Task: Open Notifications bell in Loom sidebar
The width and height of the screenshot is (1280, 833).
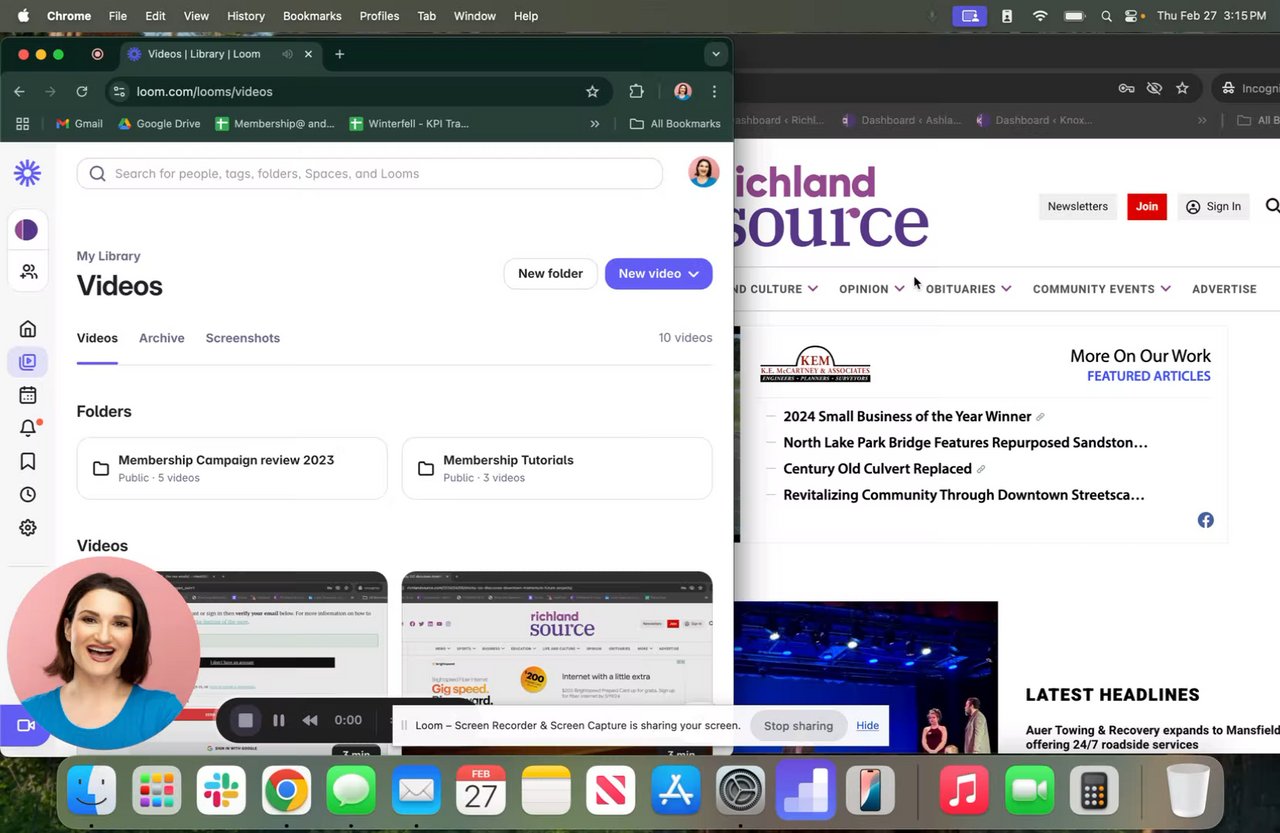Action: (28, 428)
